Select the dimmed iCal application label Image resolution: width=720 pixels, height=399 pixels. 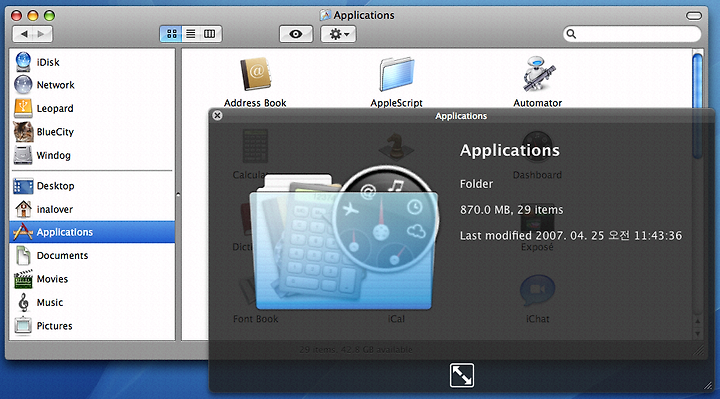(396, 319)
